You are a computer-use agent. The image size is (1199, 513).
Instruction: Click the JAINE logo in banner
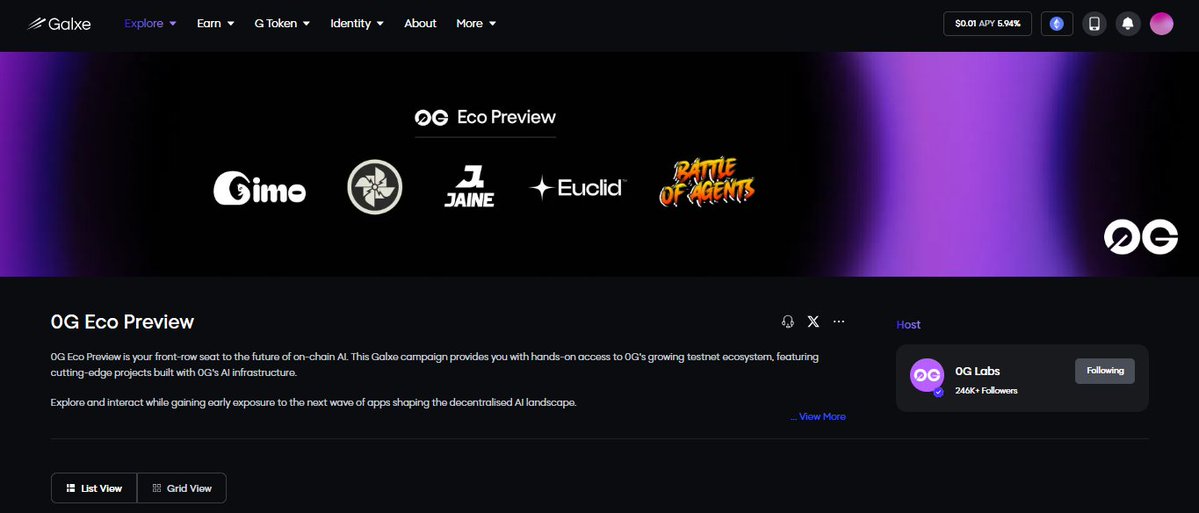click(469, 187)
